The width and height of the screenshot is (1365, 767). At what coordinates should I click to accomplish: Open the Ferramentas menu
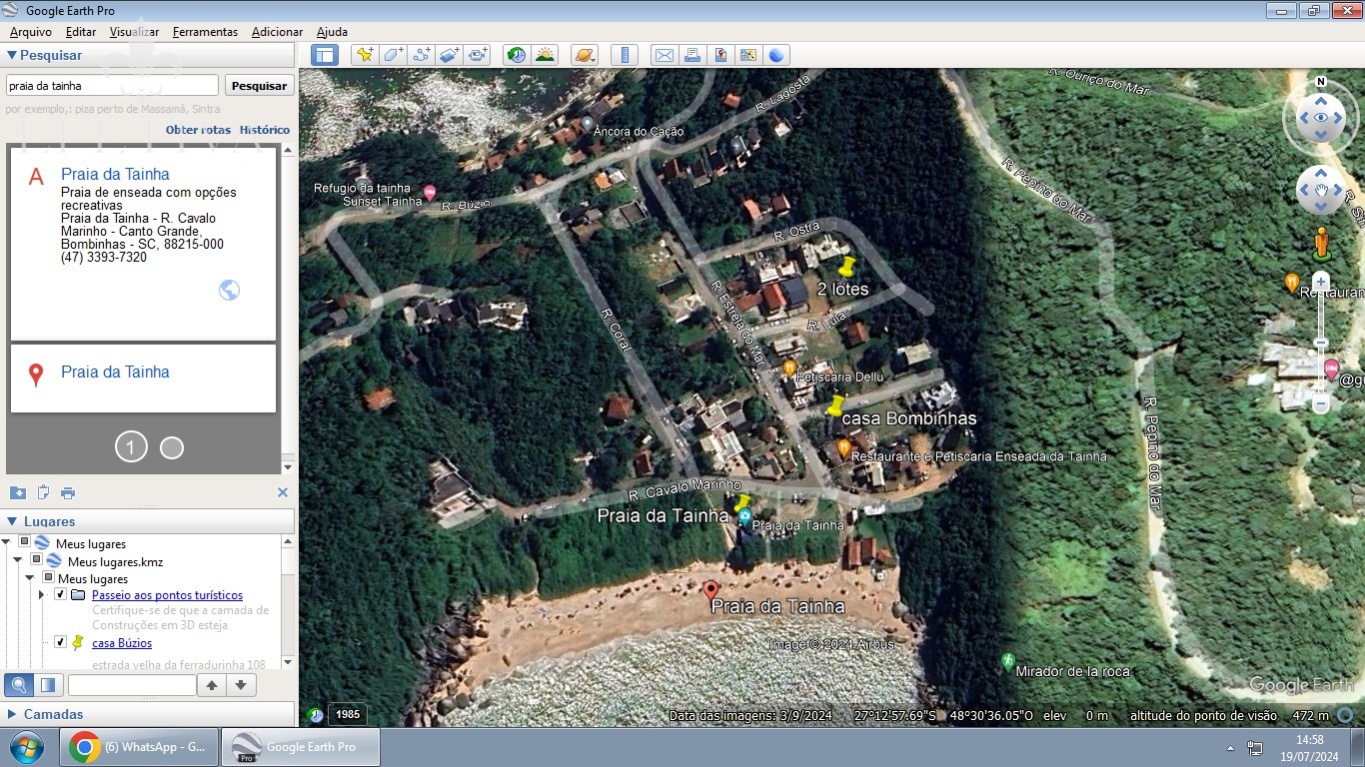click(205, 32)
